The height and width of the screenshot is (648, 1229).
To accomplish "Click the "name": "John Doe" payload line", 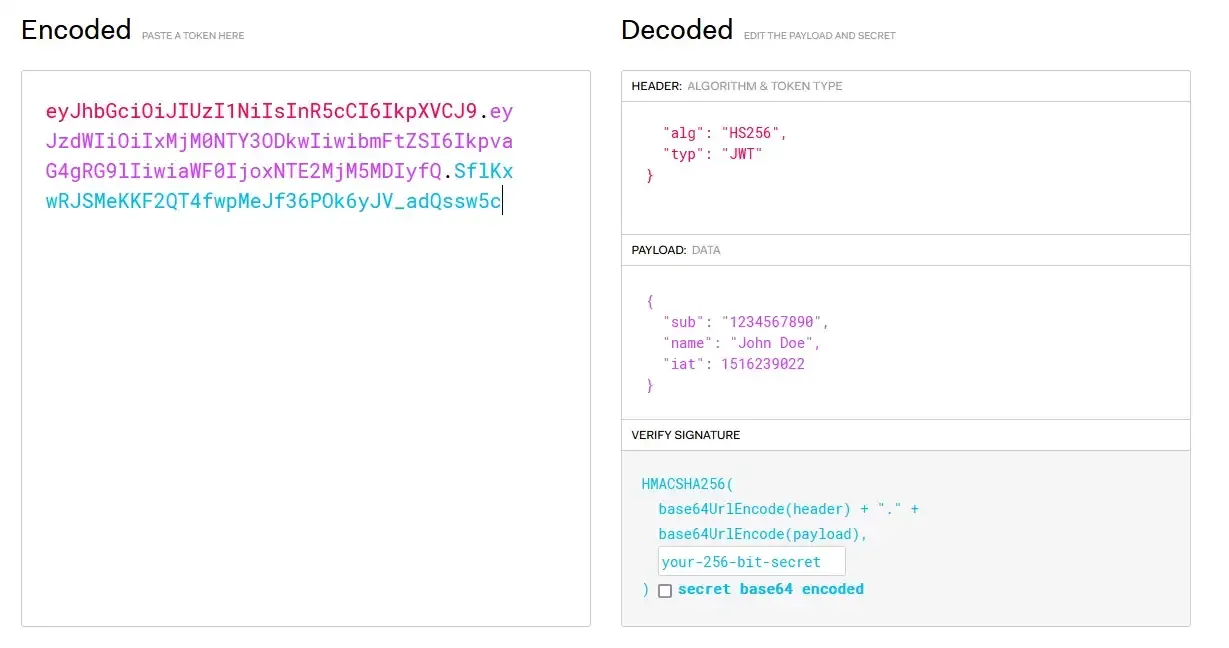I will (x=741, y=343).
